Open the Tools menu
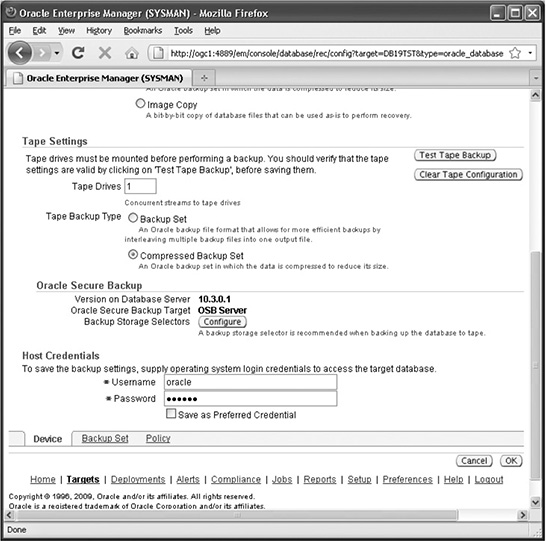The image size is (547, 541). (183, 31)
